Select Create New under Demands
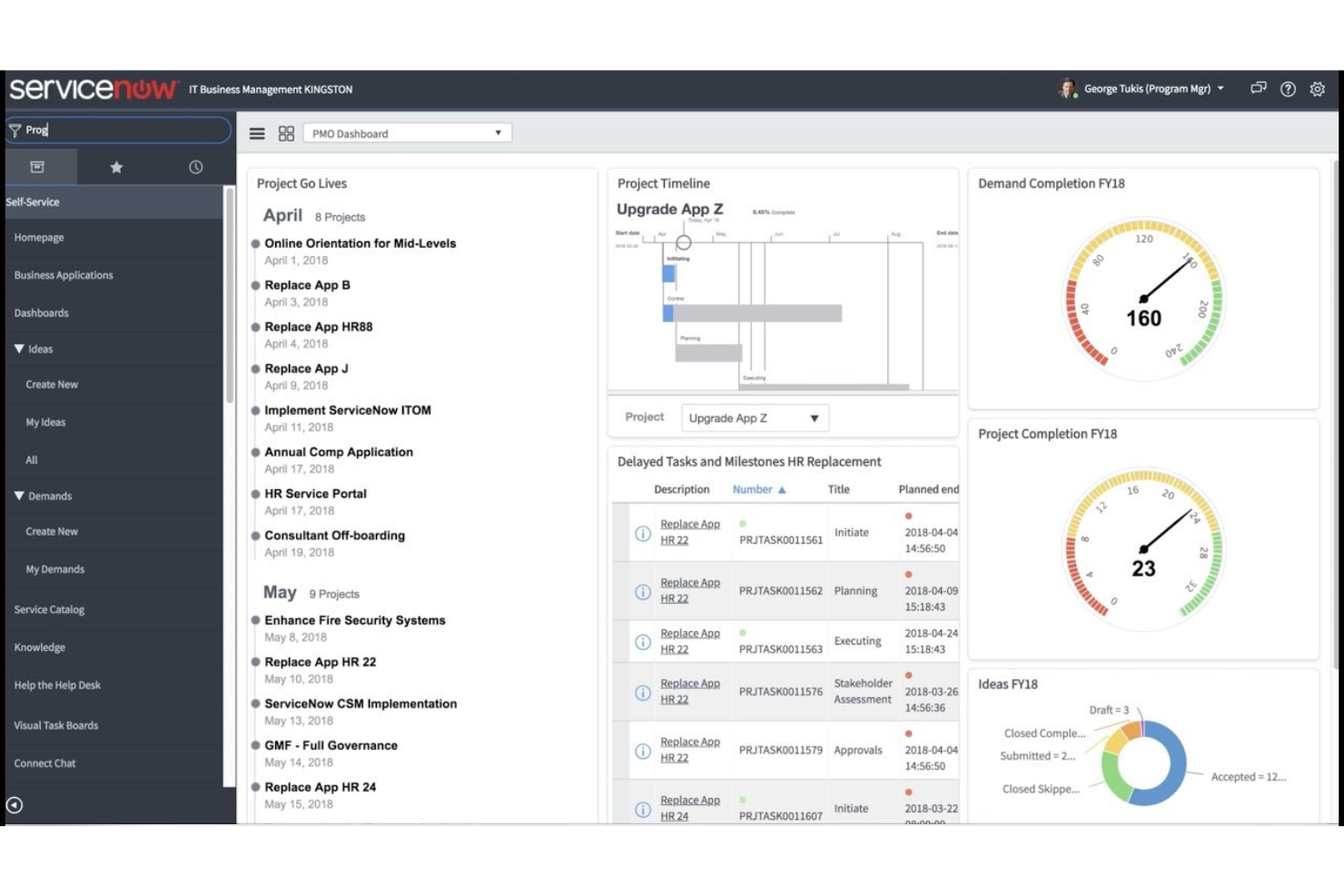The height and width of the screenshot is (896, 1344). (52, 532)
